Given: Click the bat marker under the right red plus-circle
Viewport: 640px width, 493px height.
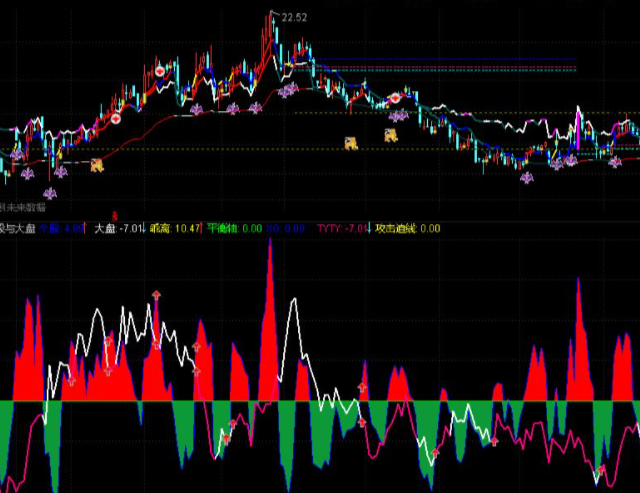Looking at the screenshot, I should point(398,116).
